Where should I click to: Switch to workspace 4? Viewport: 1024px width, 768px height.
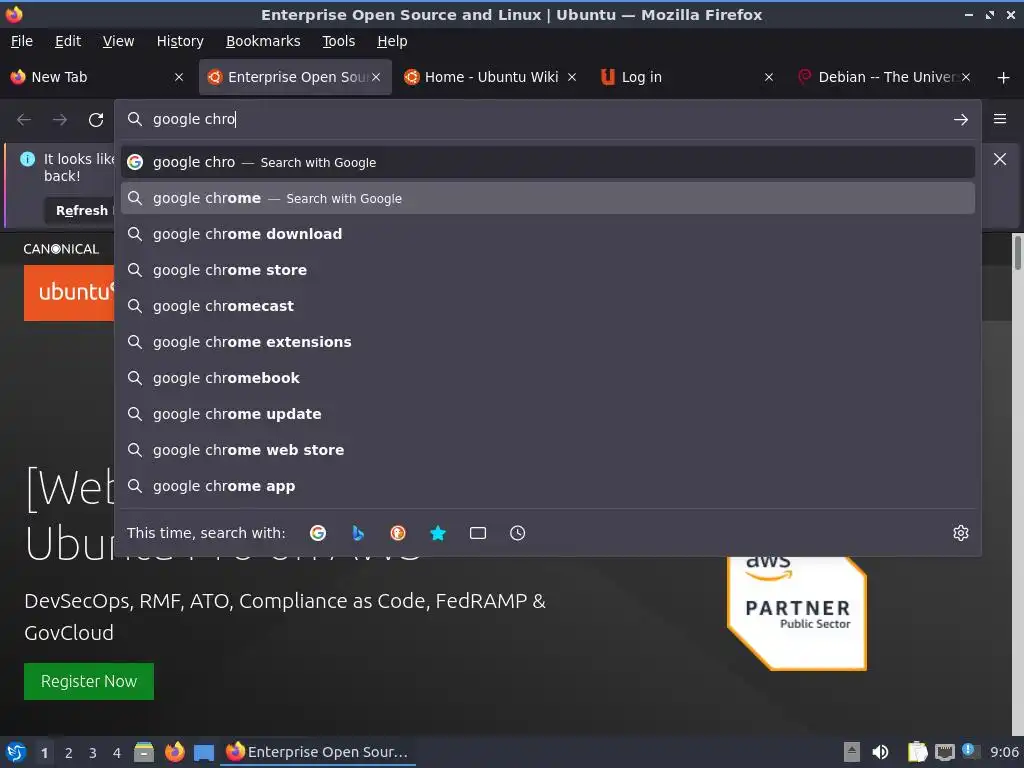(x=117, y=753)
